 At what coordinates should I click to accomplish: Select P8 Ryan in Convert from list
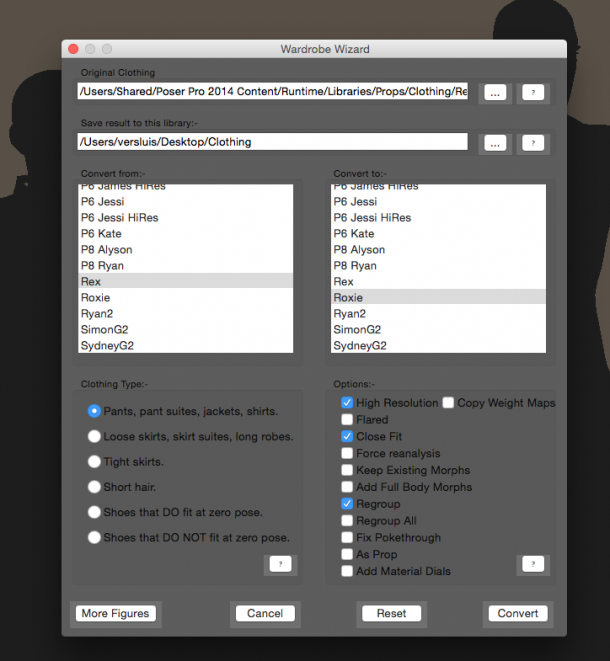pos(185,266)
